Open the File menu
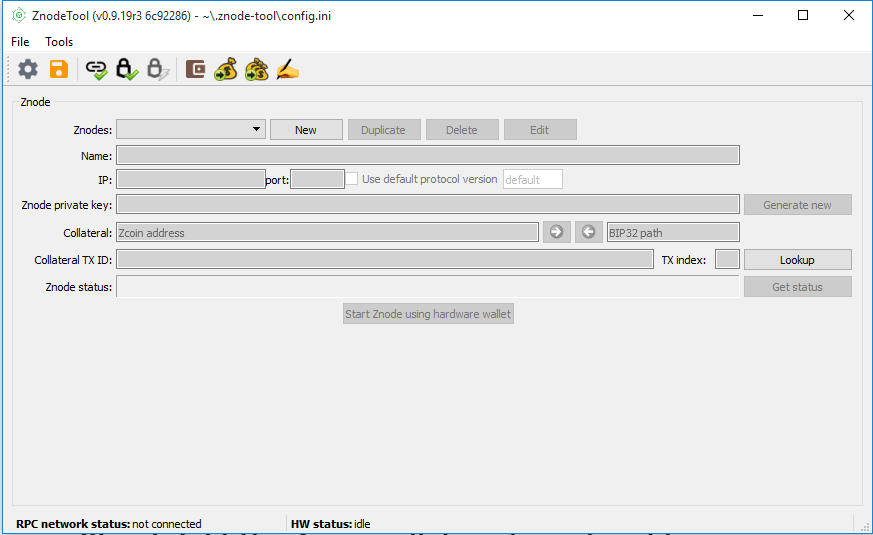873x535 pixels. (x=20, y=42)
